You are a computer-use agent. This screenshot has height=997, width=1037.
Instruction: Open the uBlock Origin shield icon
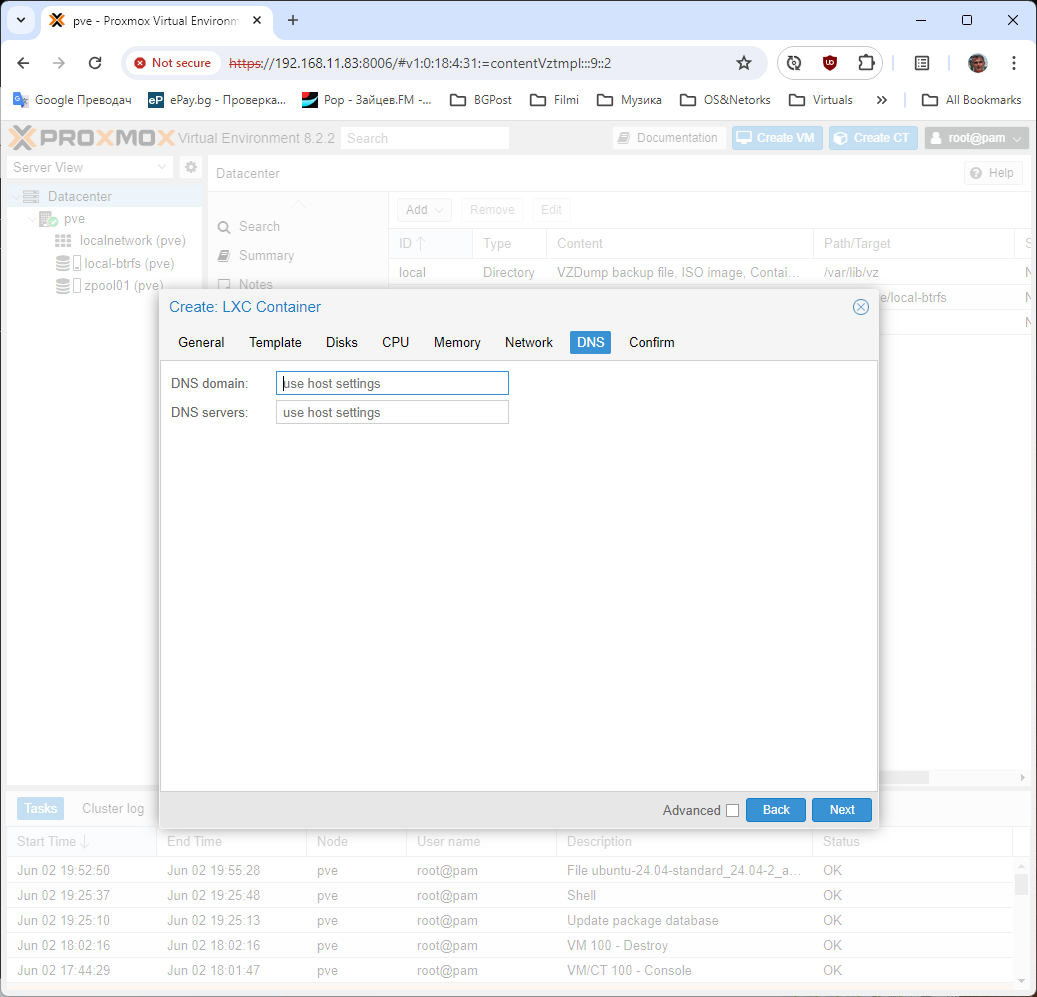pos(830,63)
